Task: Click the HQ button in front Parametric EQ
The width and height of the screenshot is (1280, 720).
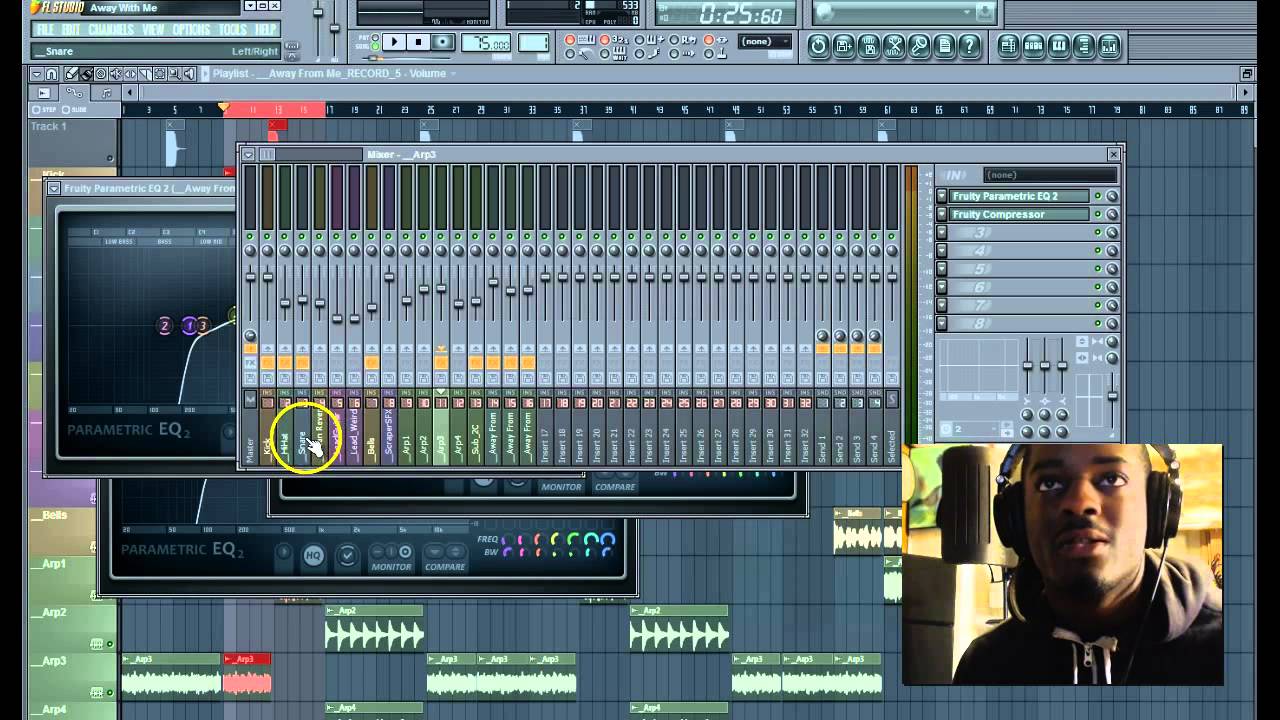Action: (x=314, y=555)
